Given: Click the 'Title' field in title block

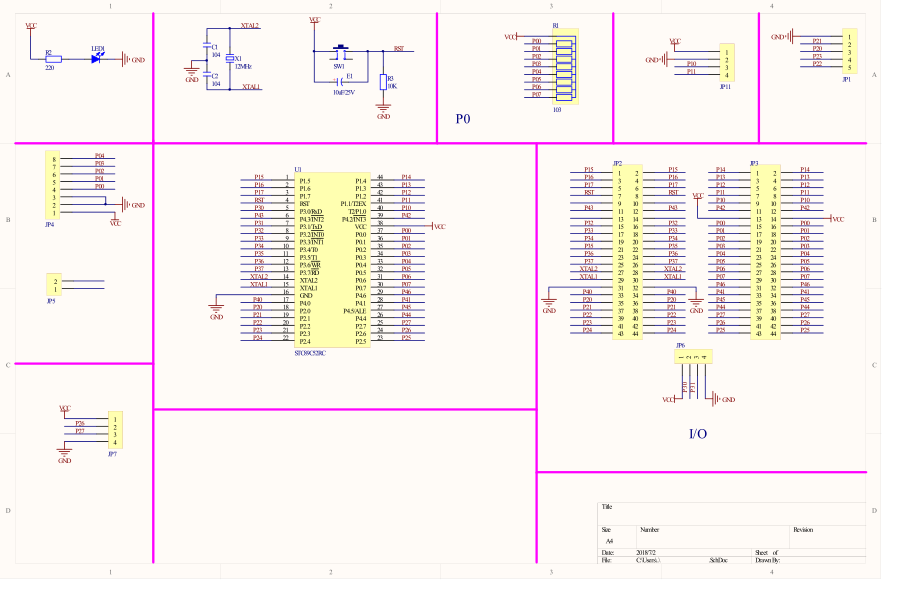Looking at the screenshot, I should pos(607,507).
